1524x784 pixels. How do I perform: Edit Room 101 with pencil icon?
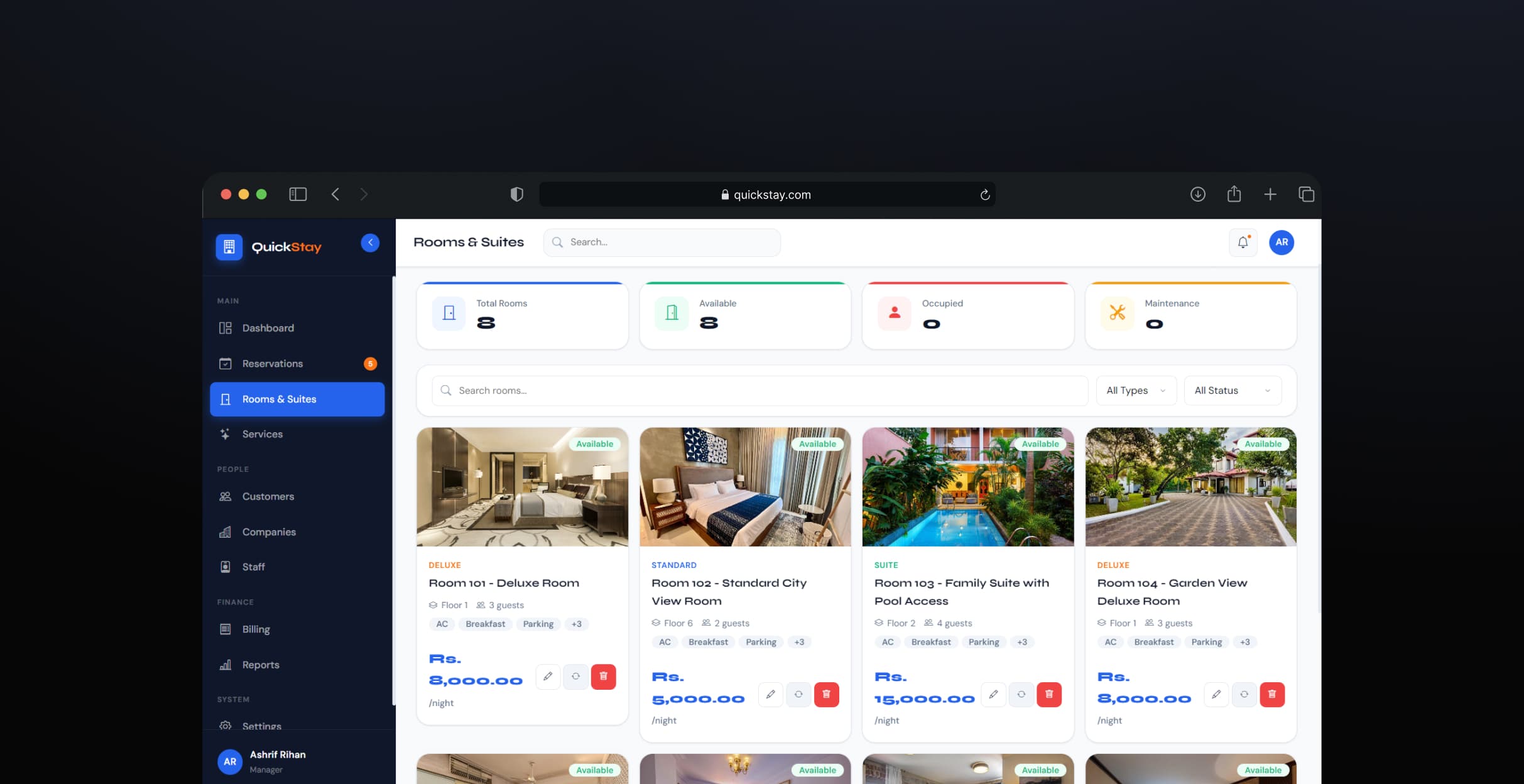pyautogui.click(x=548, y=677)
